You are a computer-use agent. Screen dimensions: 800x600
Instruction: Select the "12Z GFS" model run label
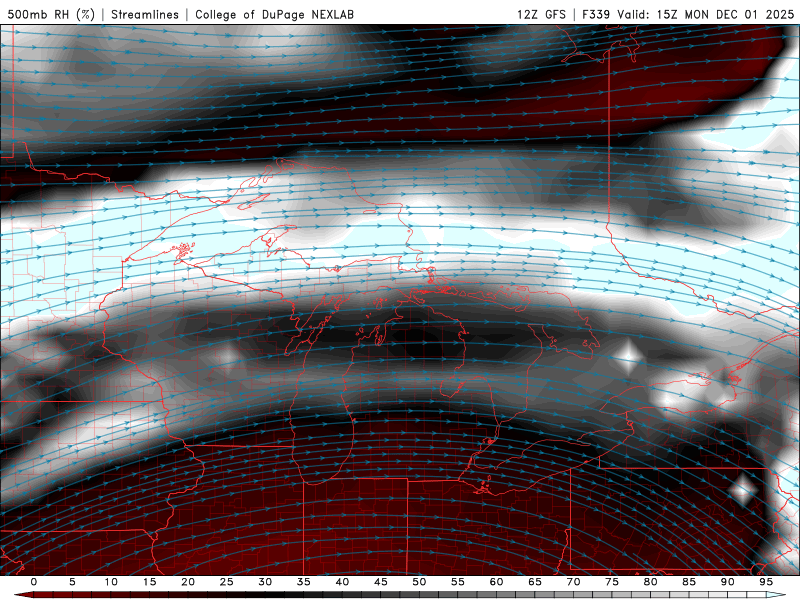coord(541,14)
